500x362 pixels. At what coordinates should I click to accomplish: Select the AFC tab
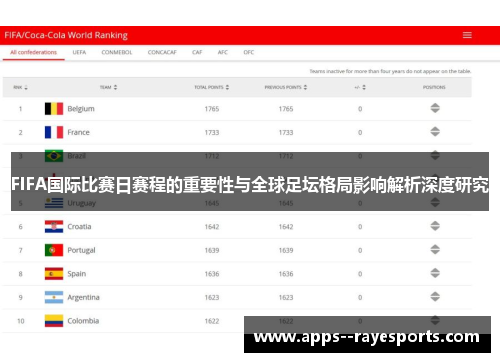coord(223,52)
